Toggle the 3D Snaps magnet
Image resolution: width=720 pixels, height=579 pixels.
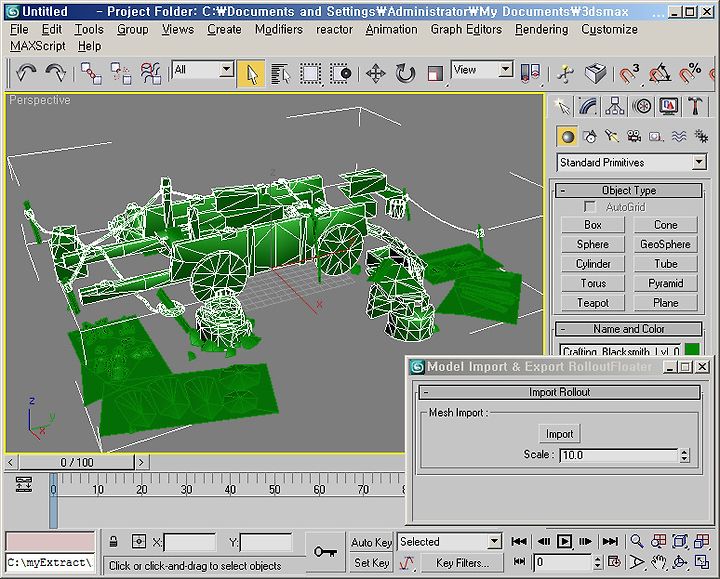629,73
